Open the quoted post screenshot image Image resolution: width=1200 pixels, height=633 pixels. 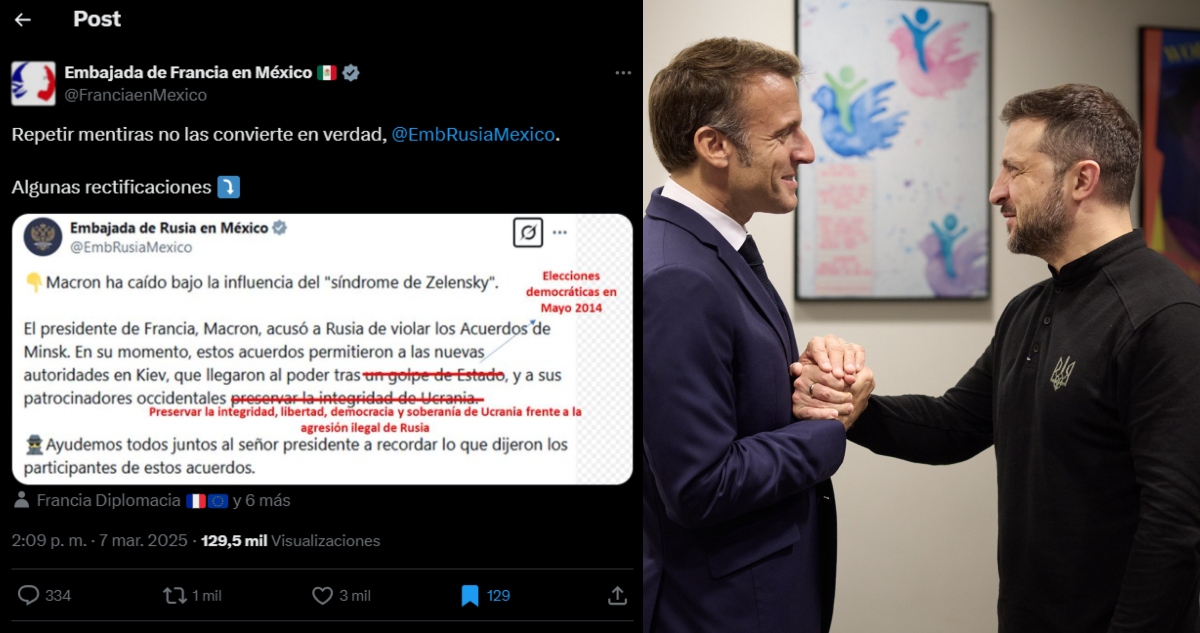[322, 349]
